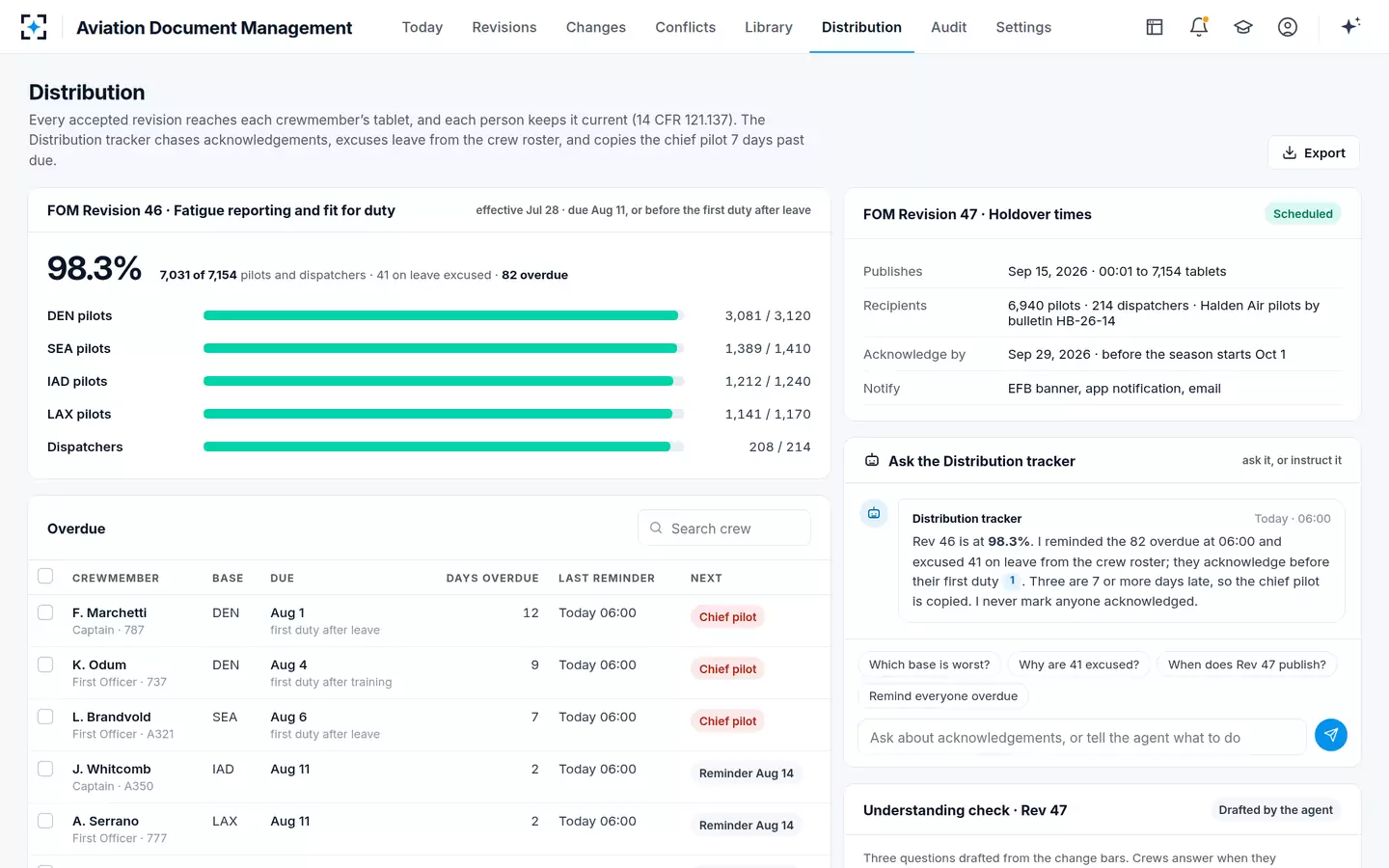The height and width of the screenshot is (868, 1389).
Task: Check the F. Marchetti row
Action: pos(45,612)
